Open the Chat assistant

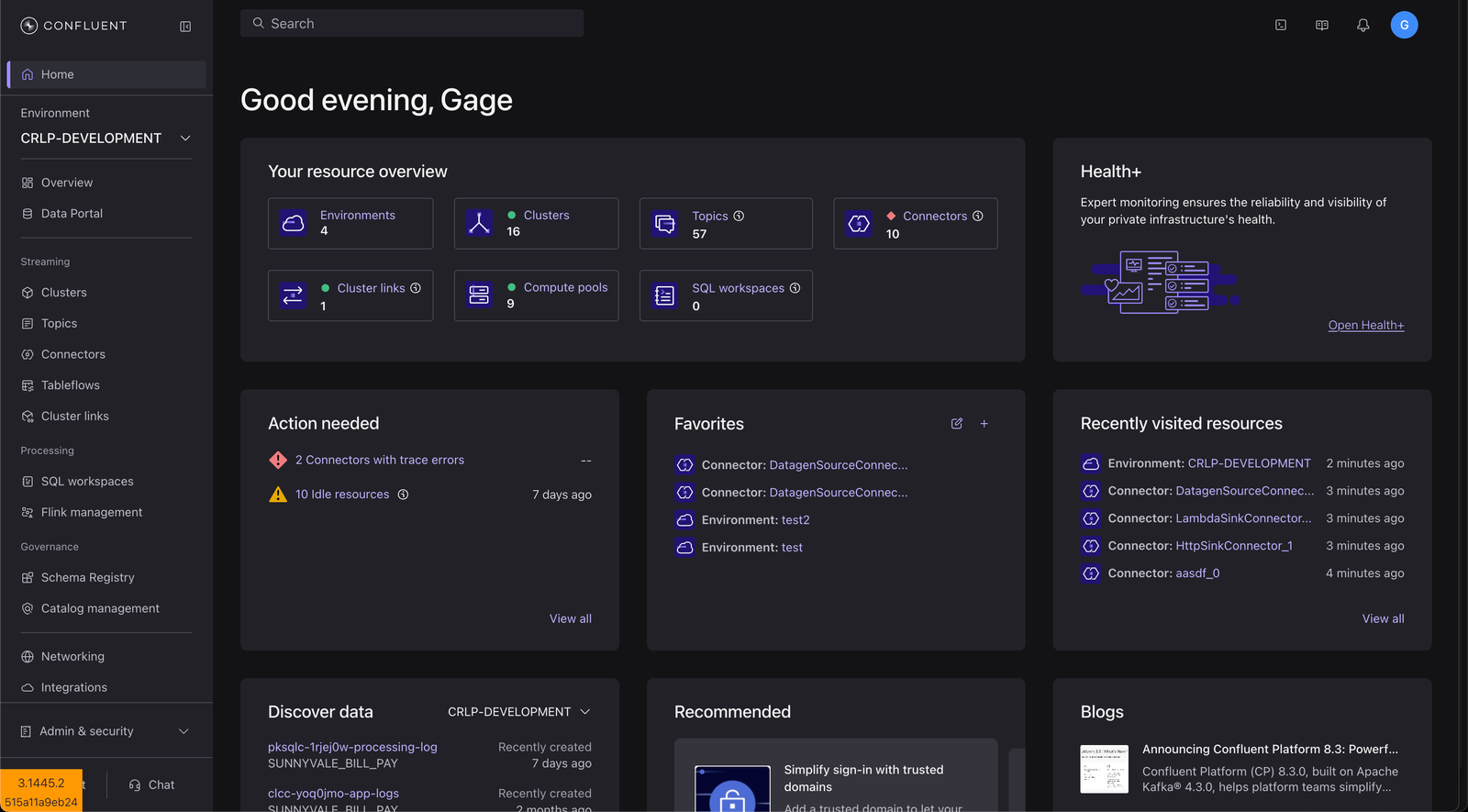point(152,784)
